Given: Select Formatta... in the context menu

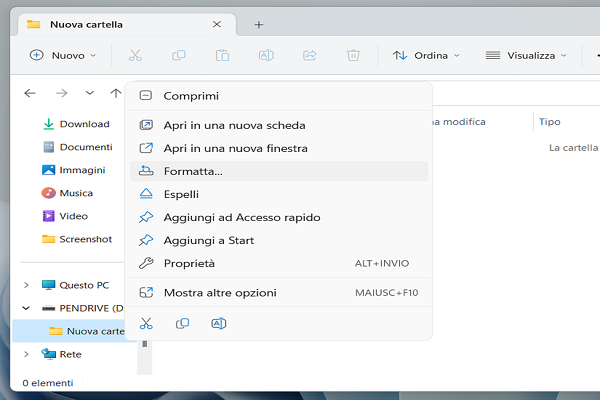Looking at the screenshot, I should coord(193,171).
